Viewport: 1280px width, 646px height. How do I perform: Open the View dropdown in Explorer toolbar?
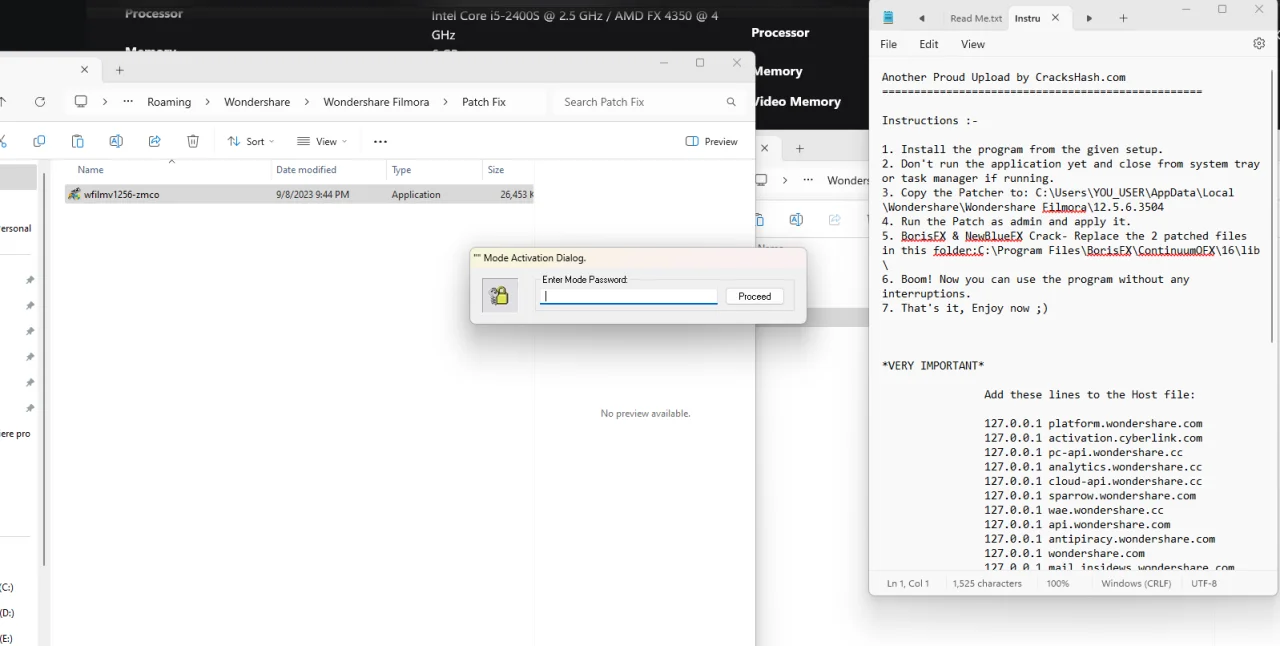[322, 141]
